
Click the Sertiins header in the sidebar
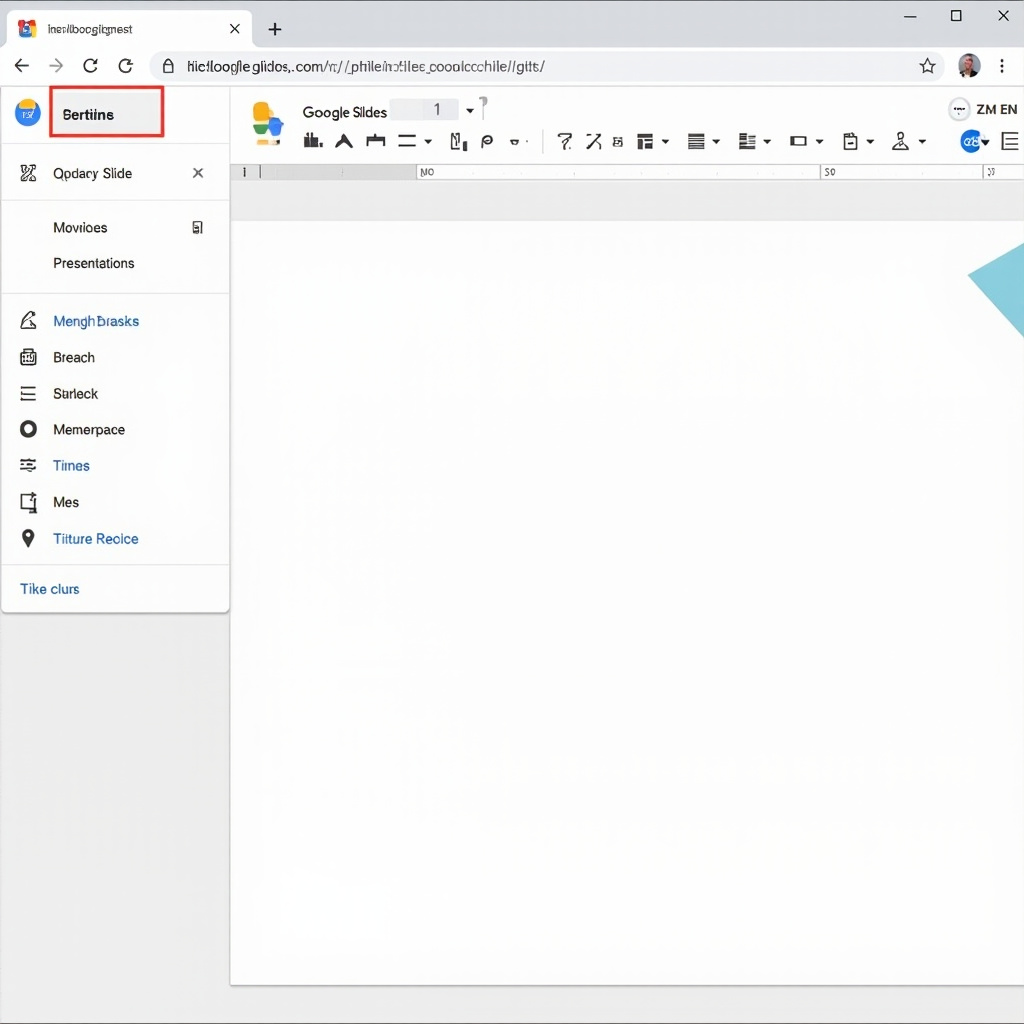(x=106, y=112)
